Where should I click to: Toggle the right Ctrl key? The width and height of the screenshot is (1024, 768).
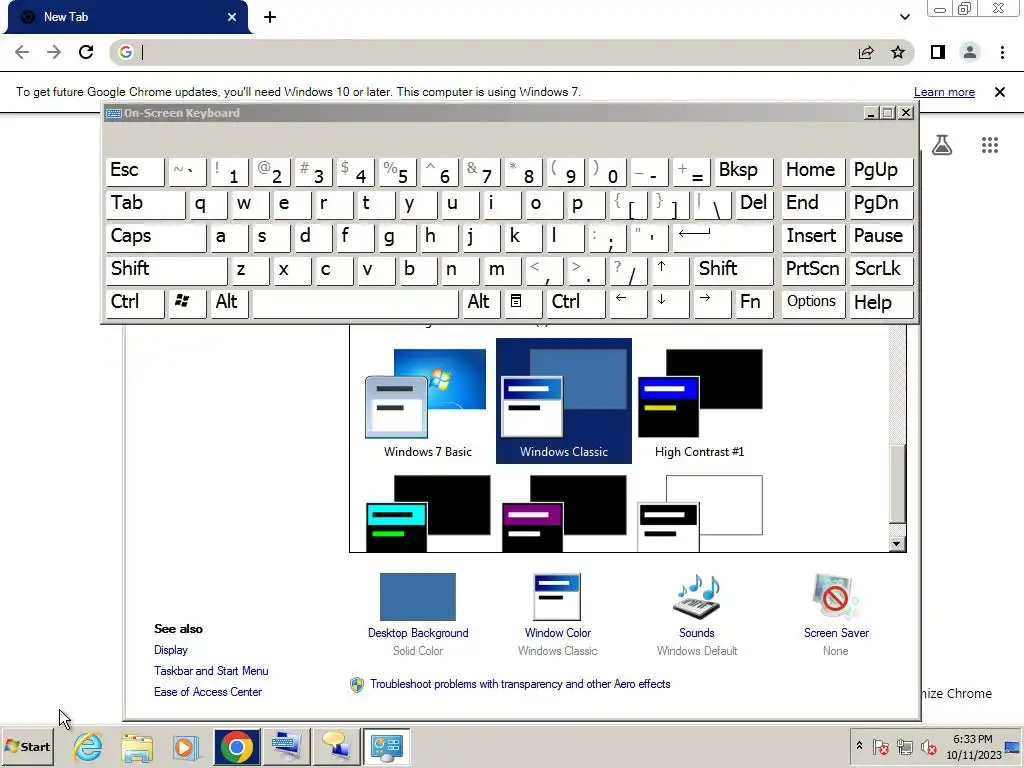576,304
